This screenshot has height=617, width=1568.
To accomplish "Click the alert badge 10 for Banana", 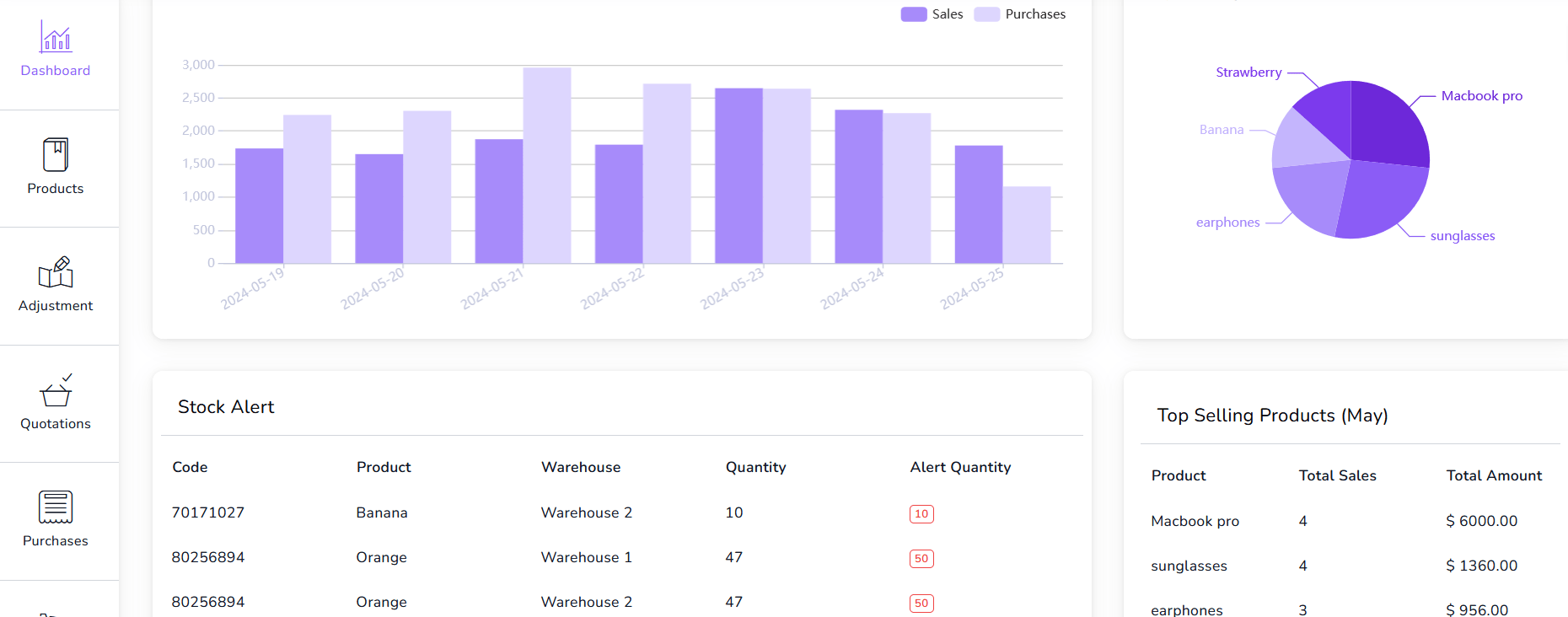I will [x=921, y=514].
